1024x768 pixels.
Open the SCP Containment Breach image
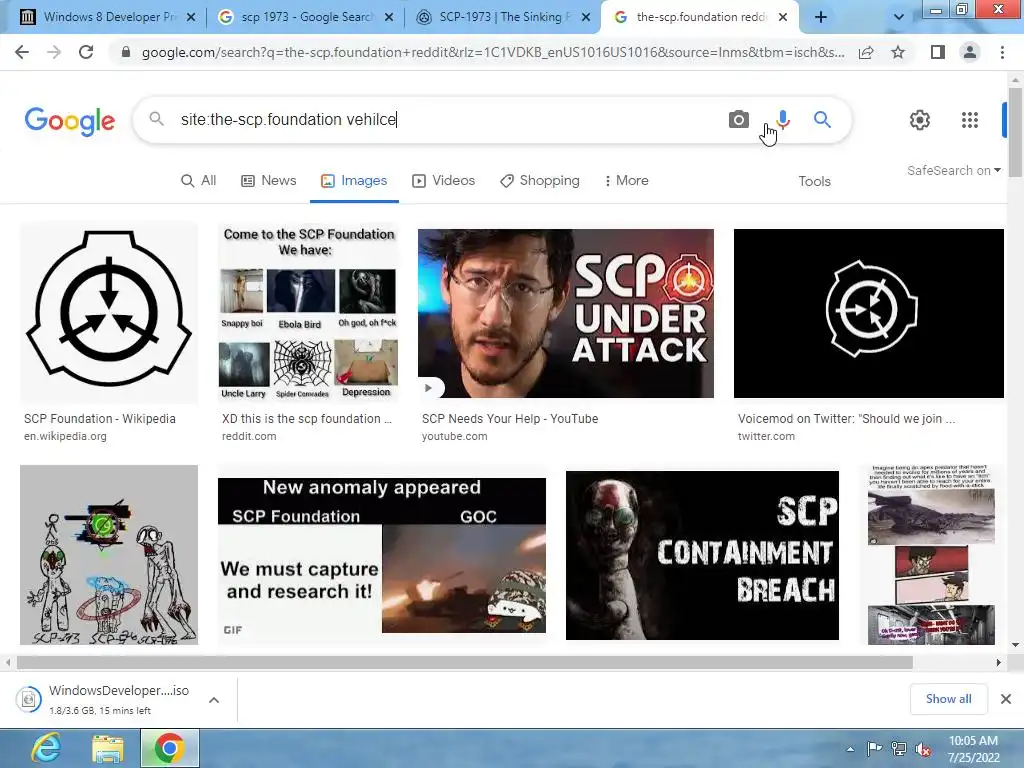702,555
